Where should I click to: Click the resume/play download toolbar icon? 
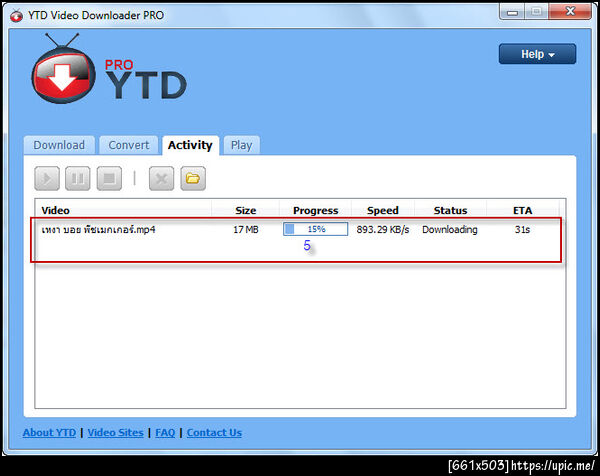coord(47,178)
